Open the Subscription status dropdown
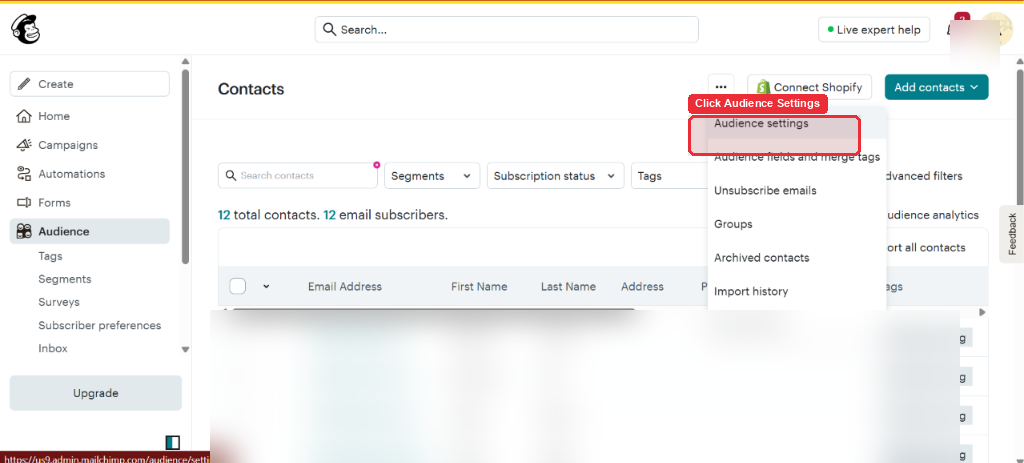The image size is (1024, 463). (x=554, y=176)
